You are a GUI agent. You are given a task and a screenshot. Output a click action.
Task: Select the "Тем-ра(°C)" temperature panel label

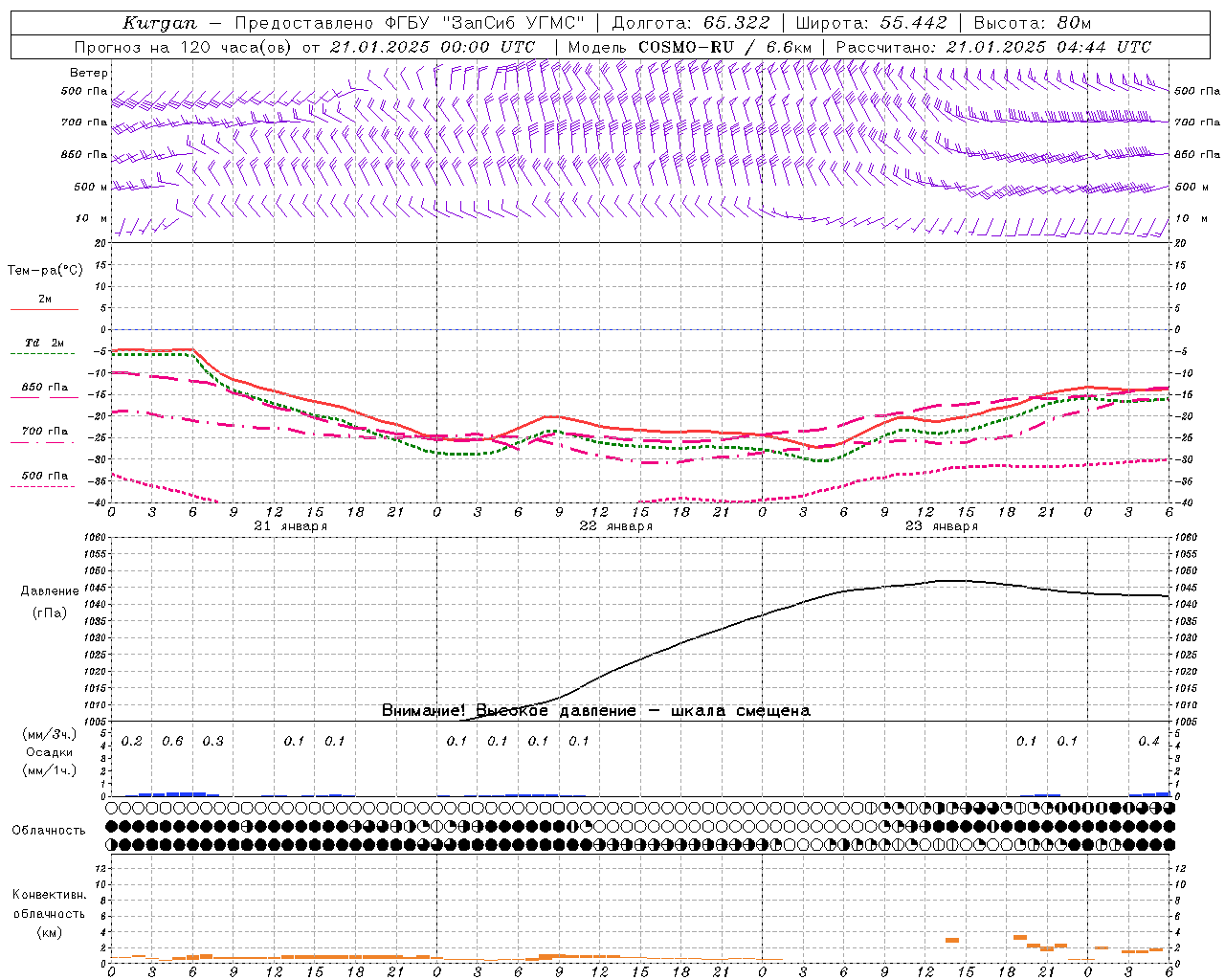click(45, 270)
